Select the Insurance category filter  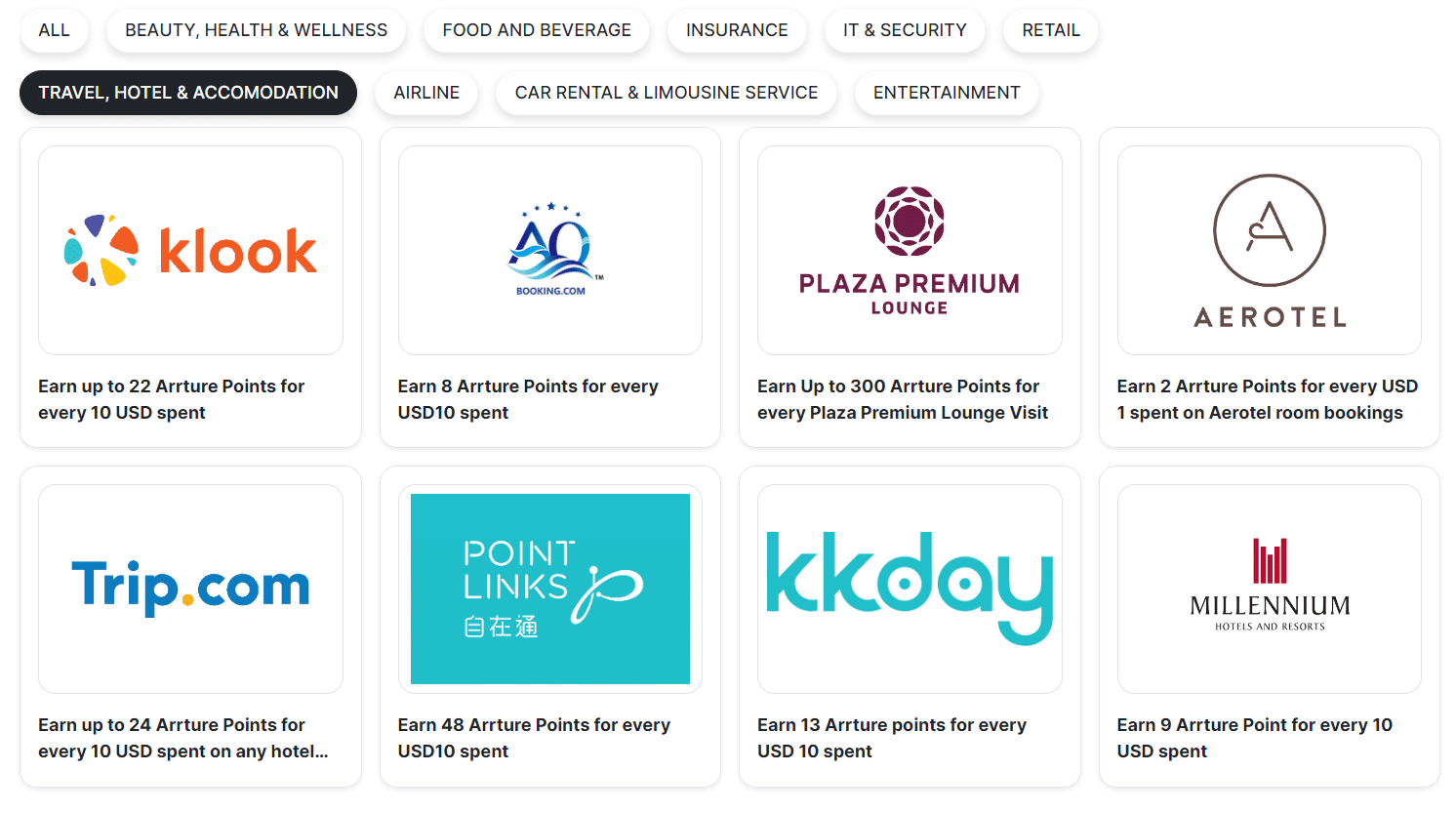[x=737, y=30]
